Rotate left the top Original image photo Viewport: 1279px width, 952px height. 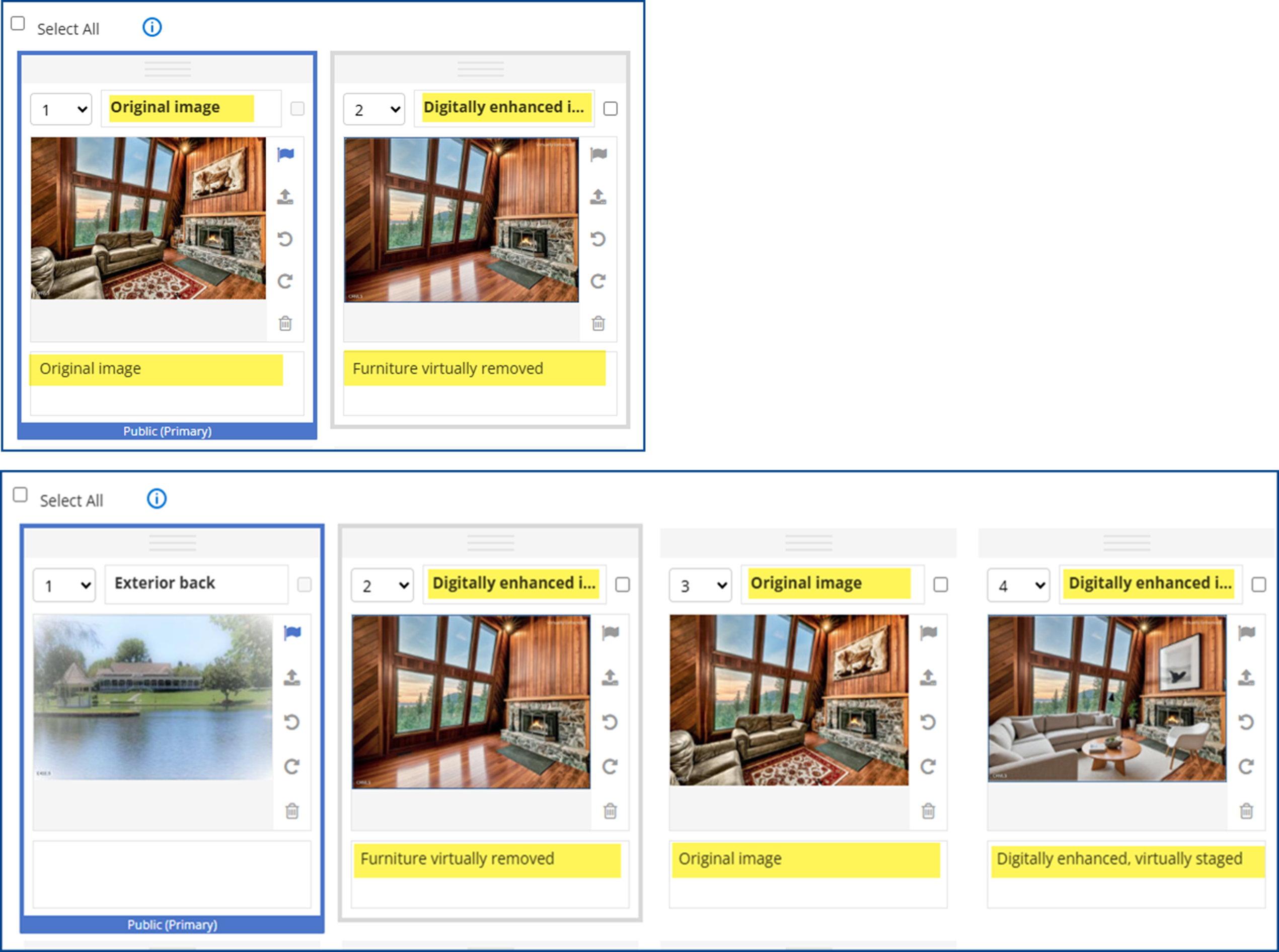click(x=285, y=239)
